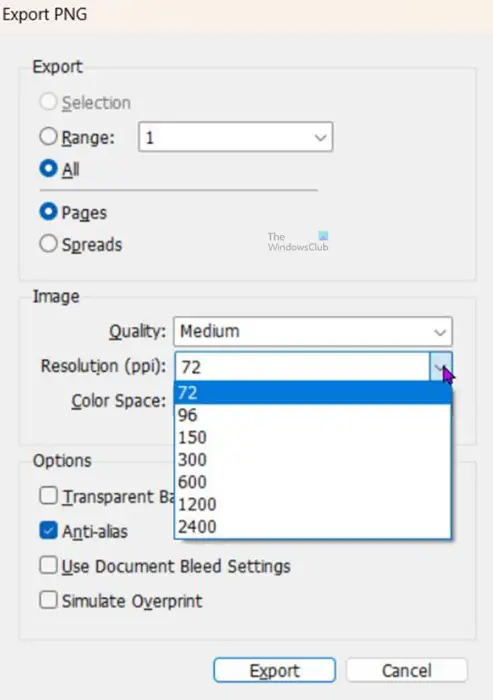Enable Use Document Bleed Settings checkbox

[48, 565]
